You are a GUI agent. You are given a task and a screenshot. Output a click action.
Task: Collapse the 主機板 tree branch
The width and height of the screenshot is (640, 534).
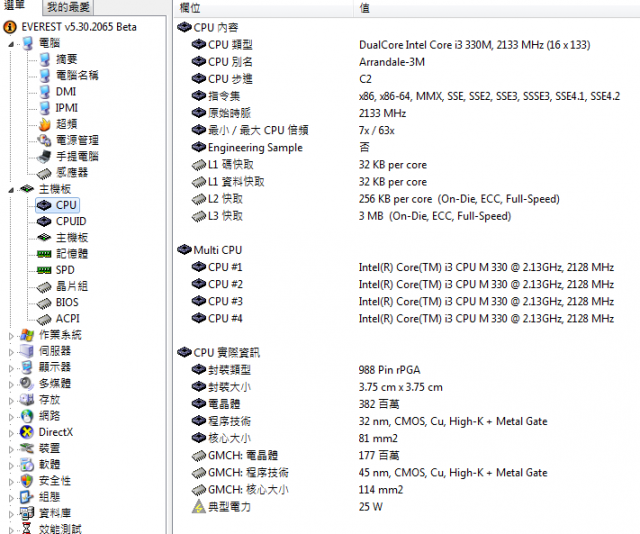11,190
